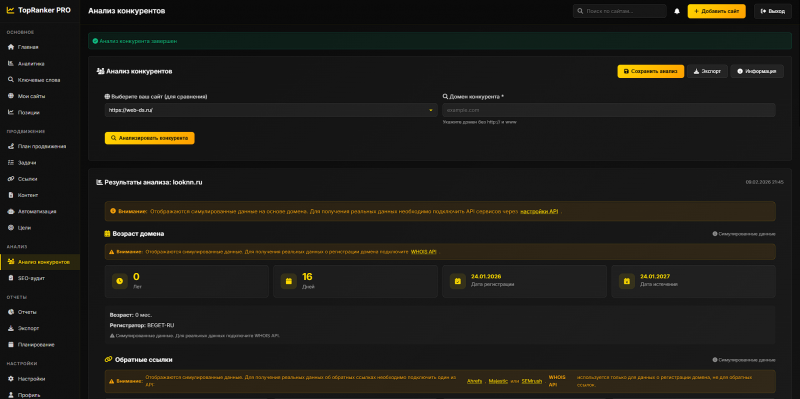
Task: Click the calendar icon beside 24.01.2027
Action: pyautogui.click(x=627, y=281)
